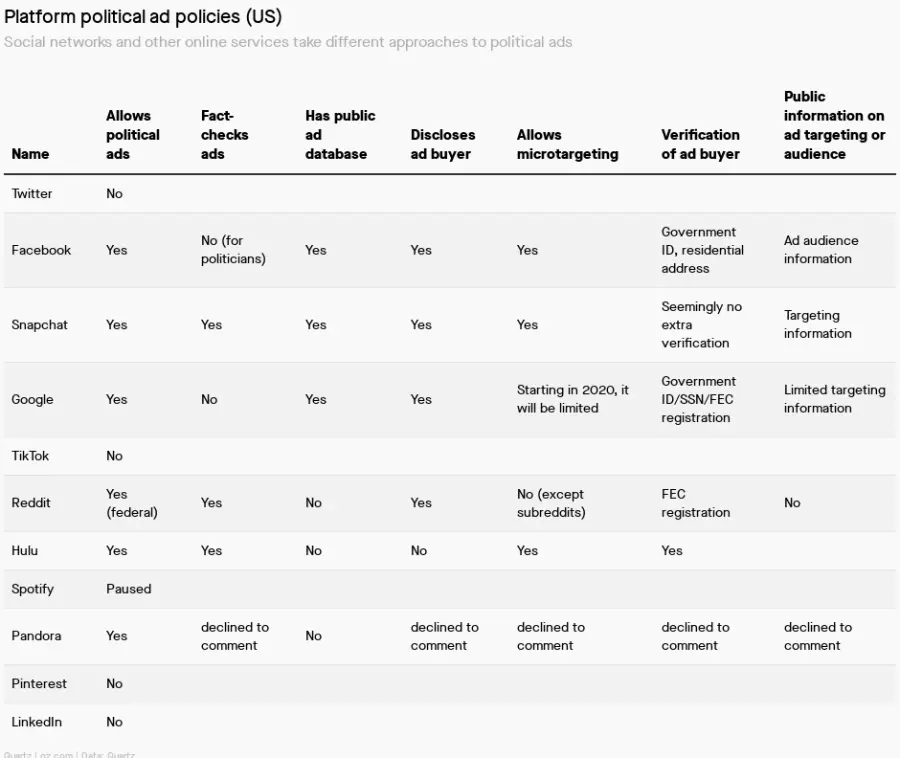Select the 'Allows microtargeting' column header

pos(567,144)
